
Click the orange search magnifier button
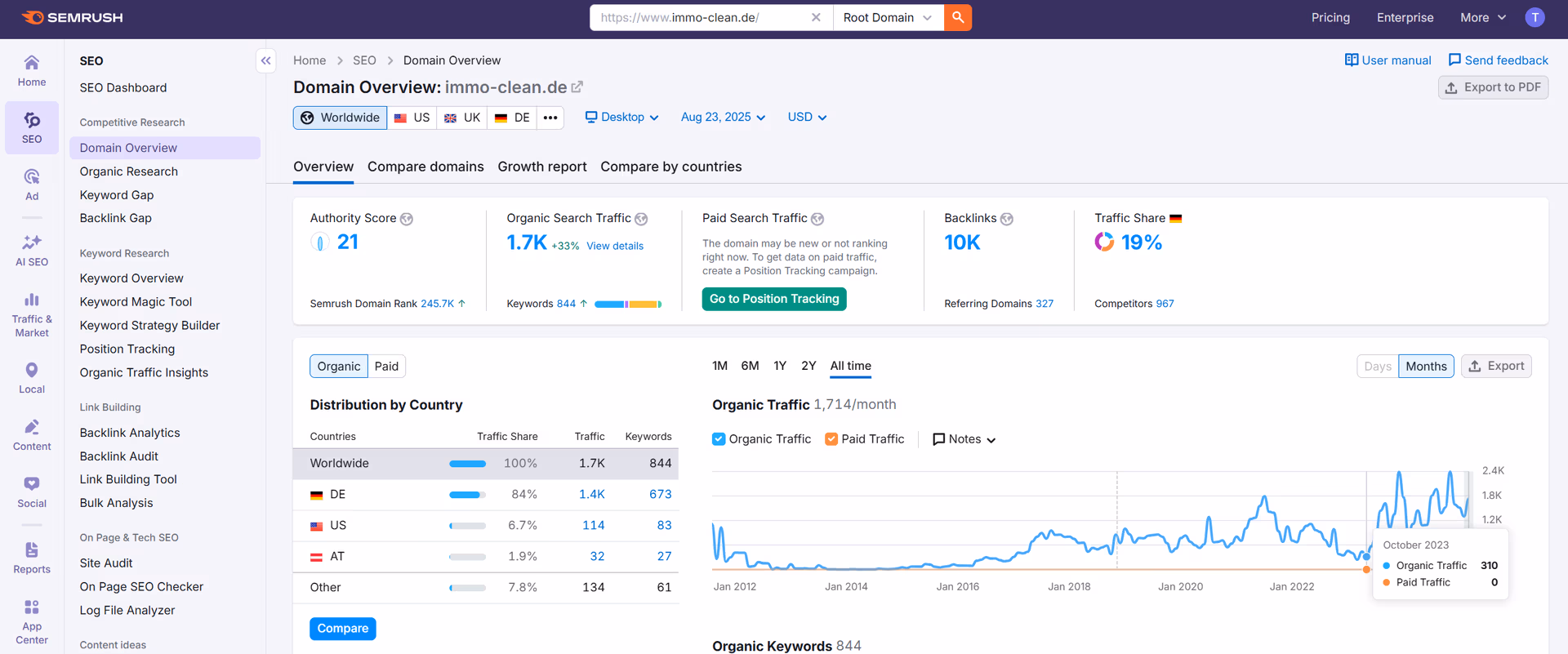pyautogui.click(x=958, y=17)
